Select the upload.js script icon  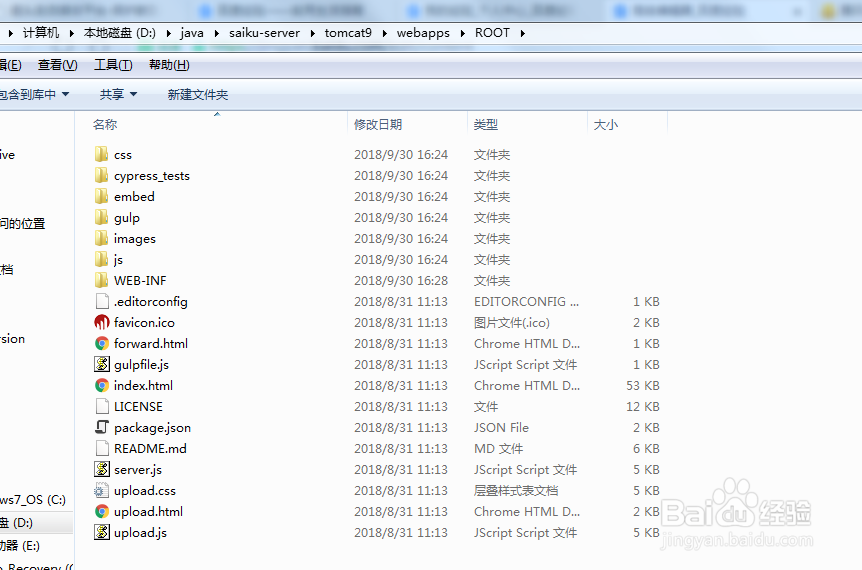[x=102, y=532]
